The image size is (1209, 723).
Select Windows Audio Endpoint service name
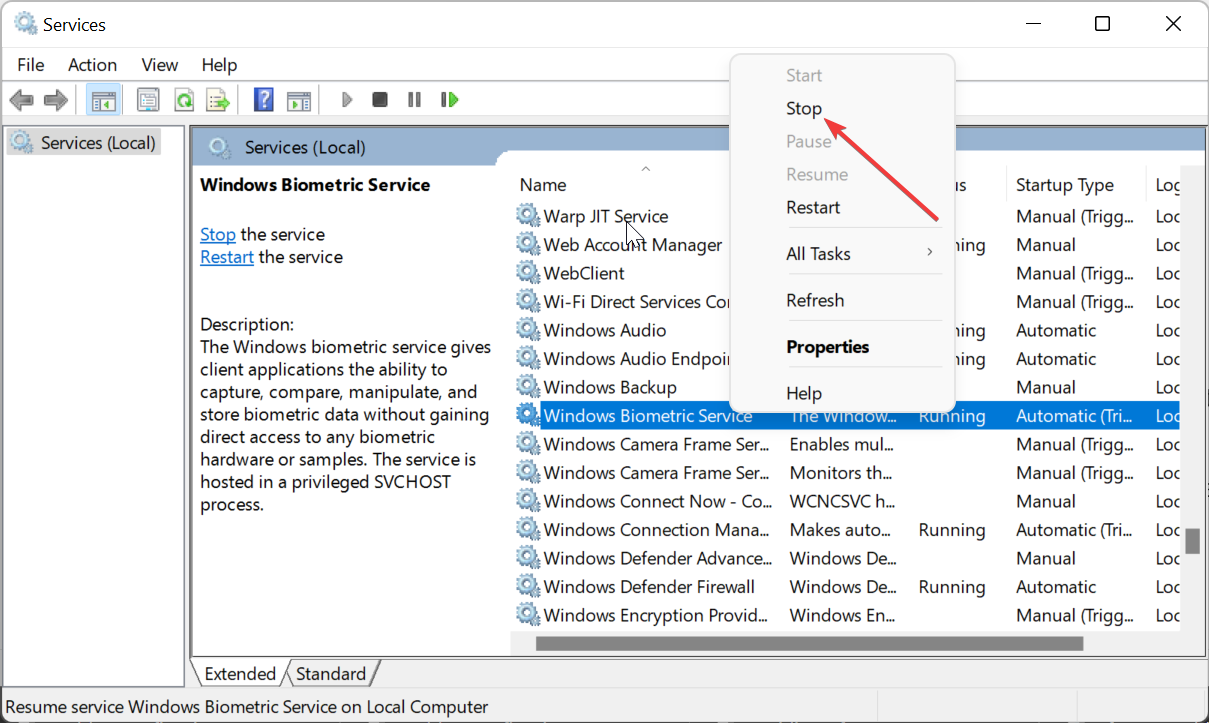(x=637, y=358)
